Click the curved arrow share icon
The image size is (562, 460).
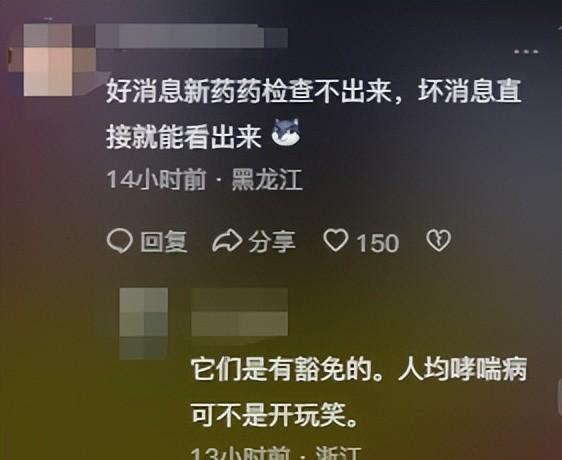(227, 241)
